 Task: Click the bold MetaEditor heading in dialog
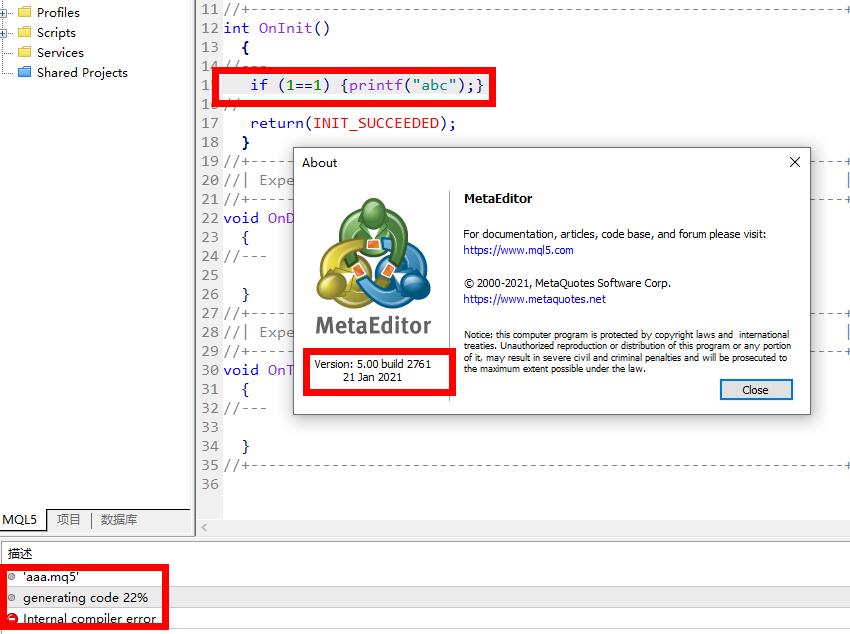[x=498, y=199]
